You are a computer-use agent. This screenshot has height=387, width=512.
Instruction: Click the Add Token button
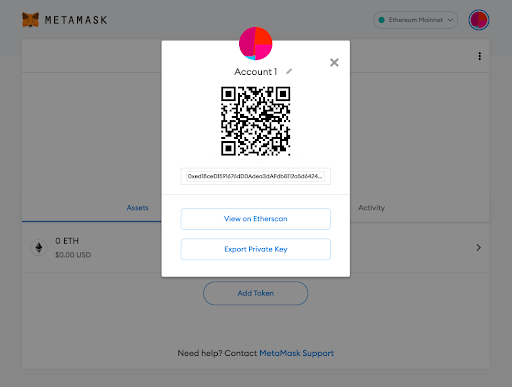coord(256,293)
